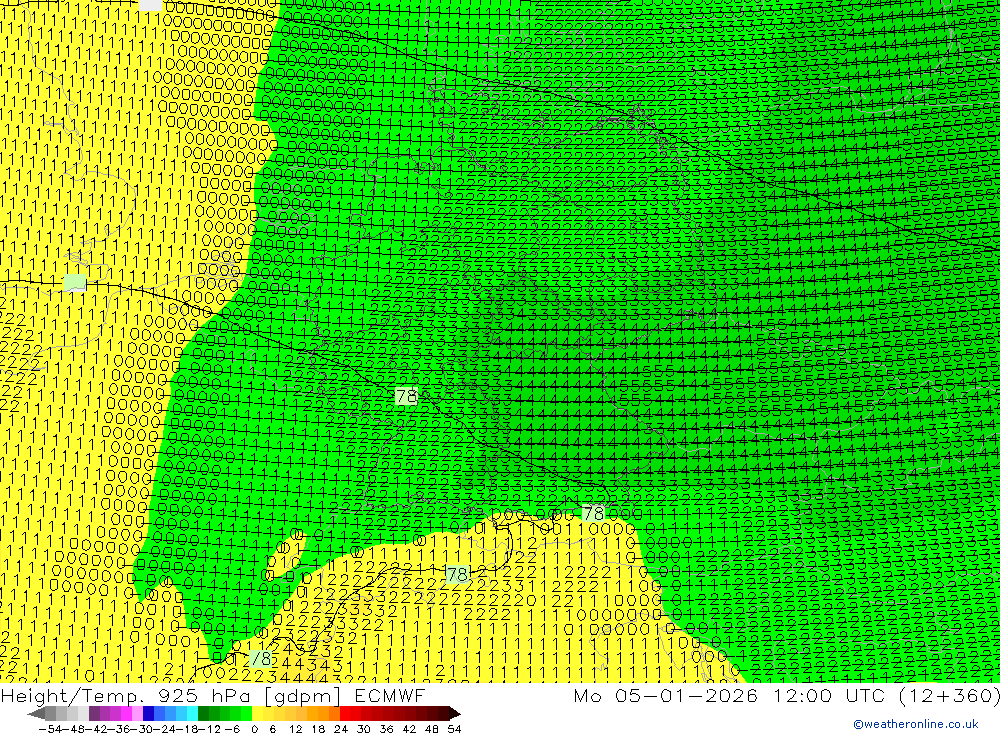Pick the dark blue swatch above the -30 legend mark

tap(148, 713)
